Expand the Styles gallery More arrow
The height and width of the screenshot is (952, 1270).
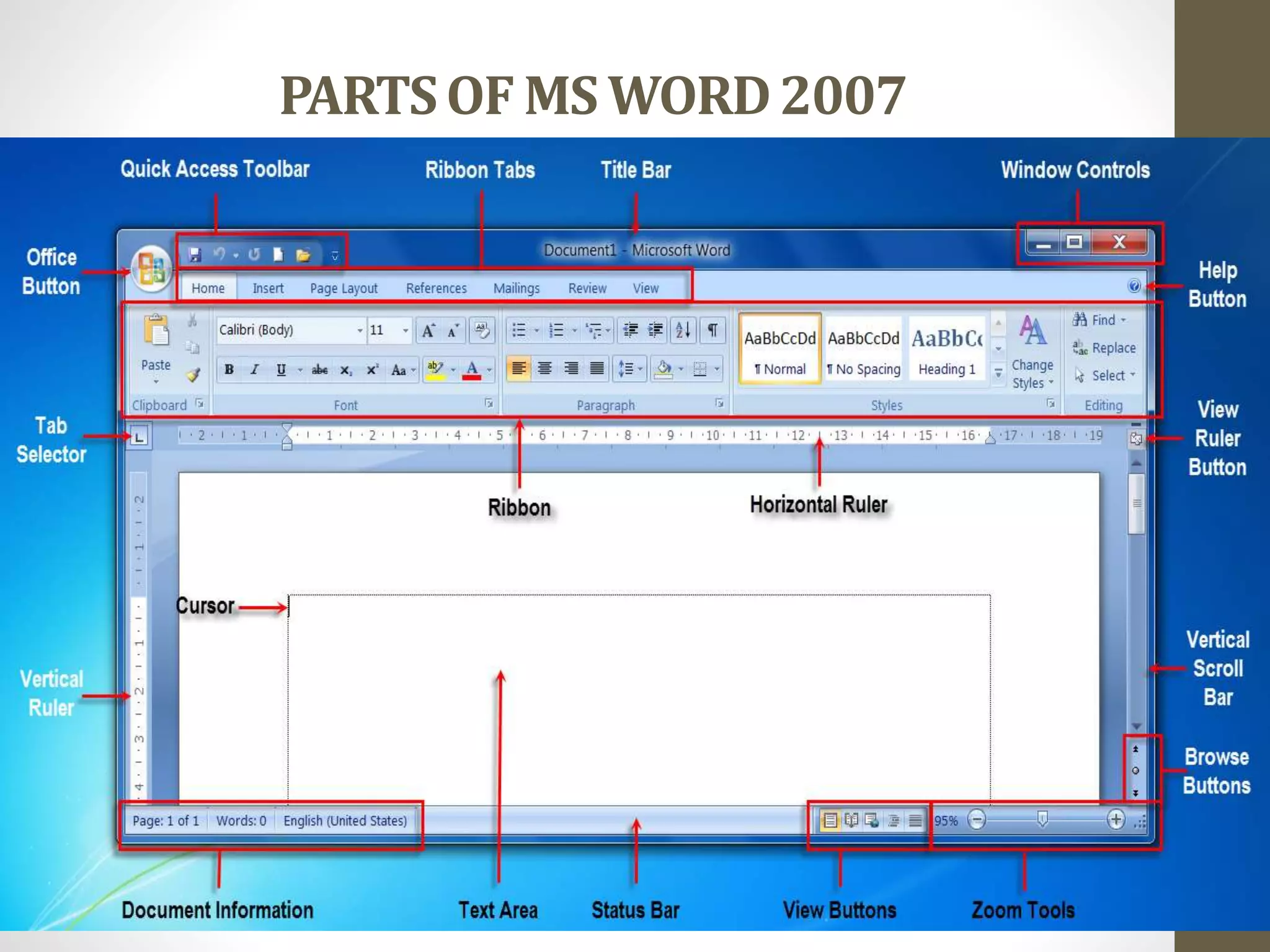pos(998,373)
